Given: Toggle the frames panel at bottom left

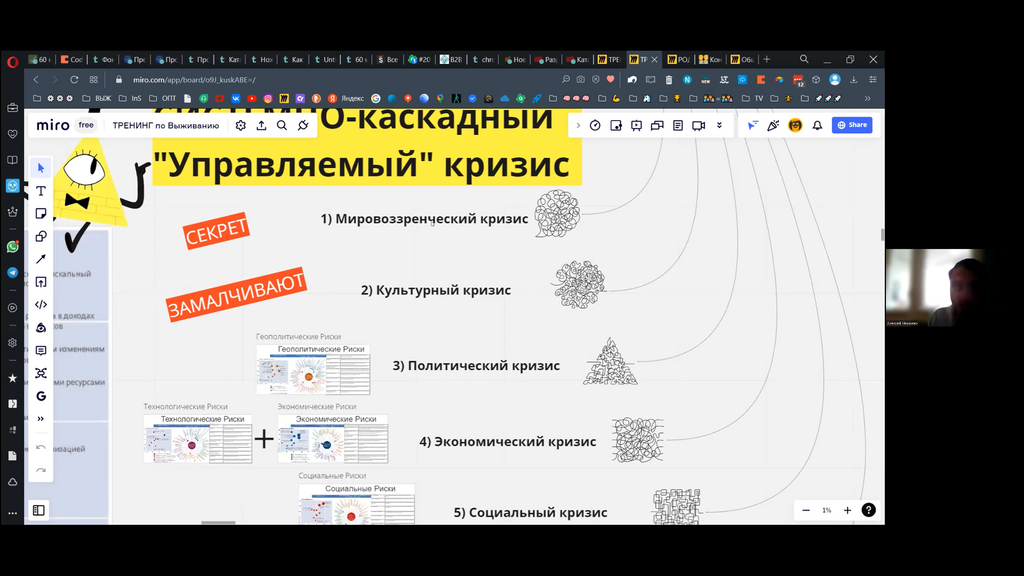Looking at the screenshot, I should tap(39, 510).
